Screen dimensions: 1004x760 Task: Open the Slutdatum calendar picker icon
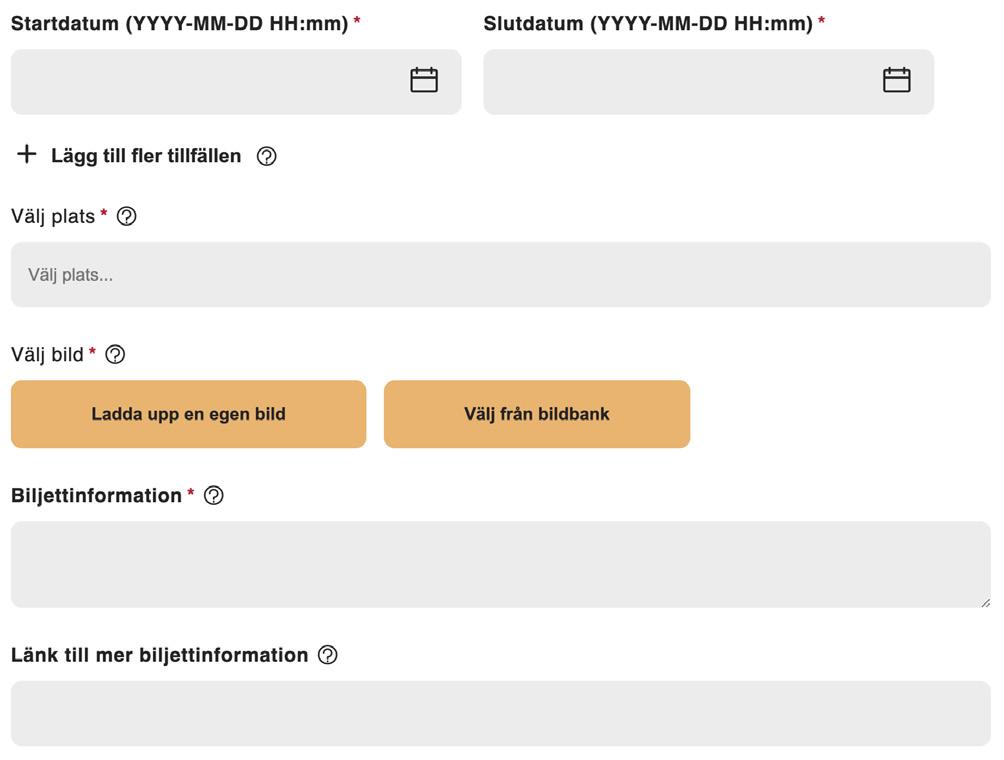coord(896,81)
